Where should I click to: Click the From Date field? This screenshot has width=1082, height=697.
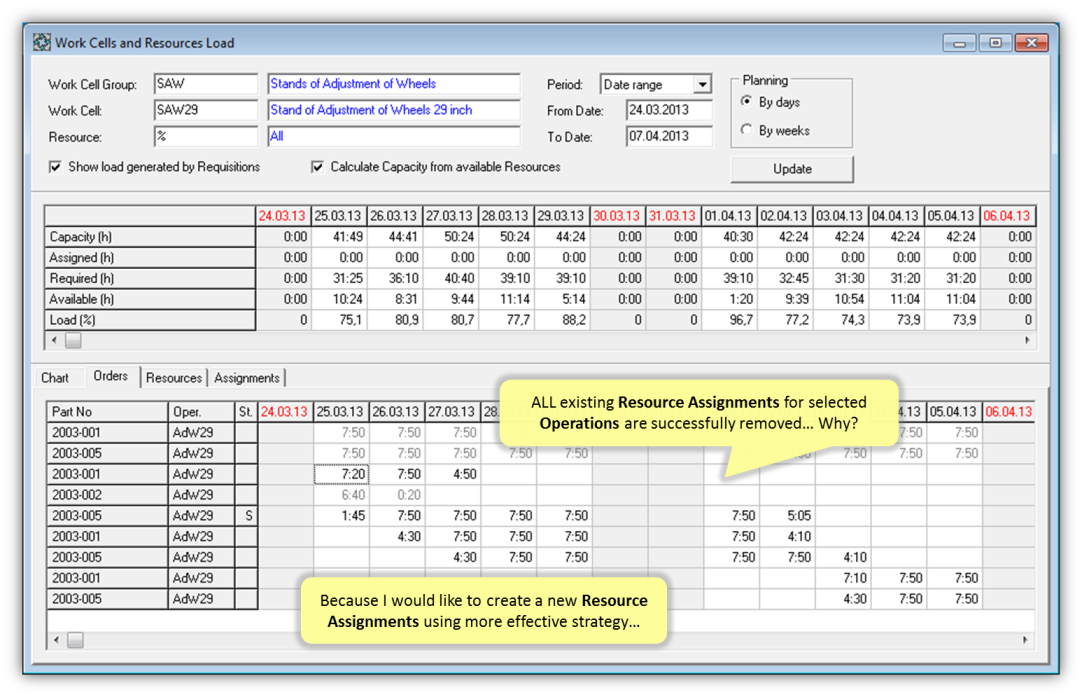point(669,110)
